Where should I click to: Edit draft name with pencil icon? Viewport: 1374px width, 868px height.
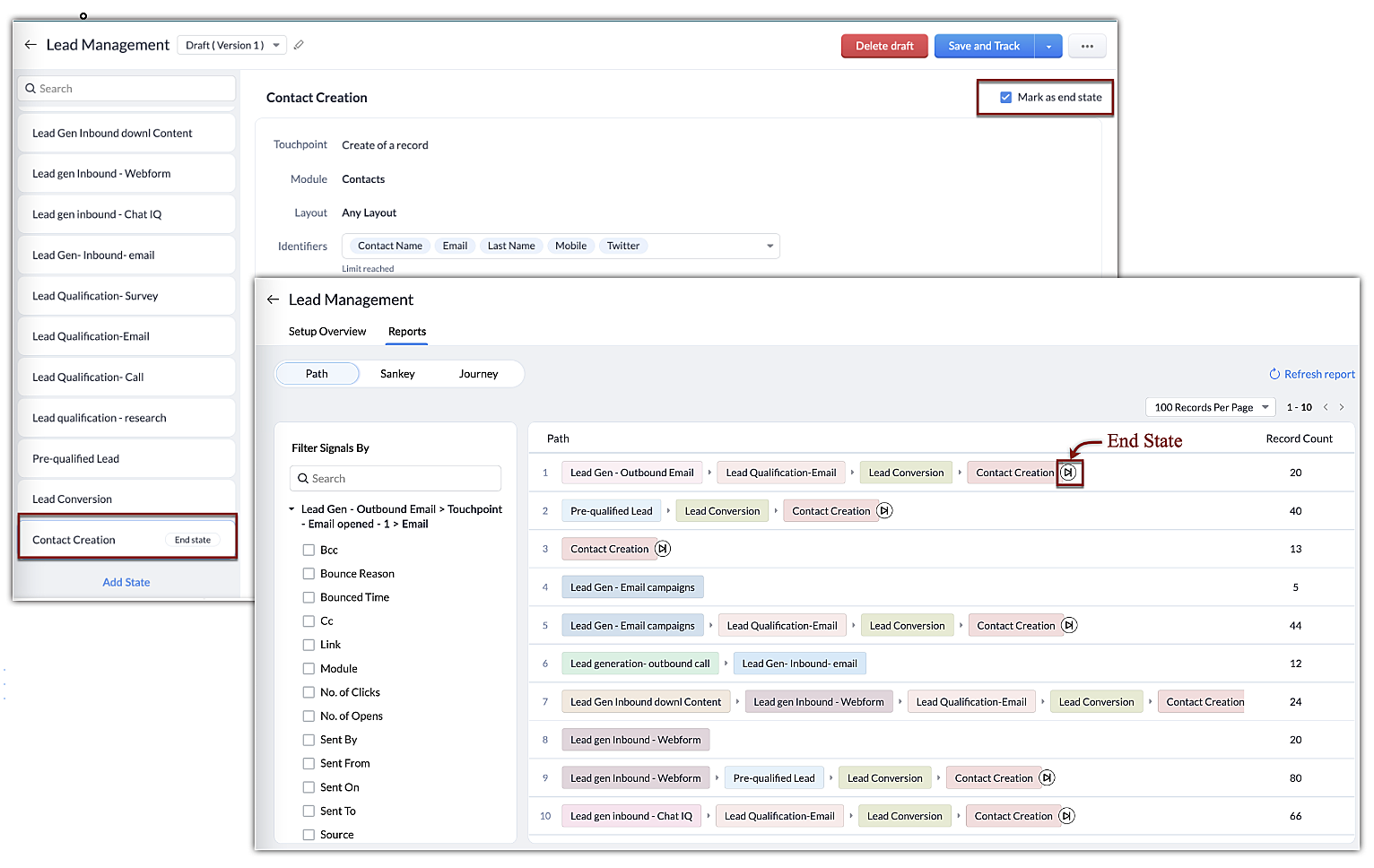click(x=299, y=45)
